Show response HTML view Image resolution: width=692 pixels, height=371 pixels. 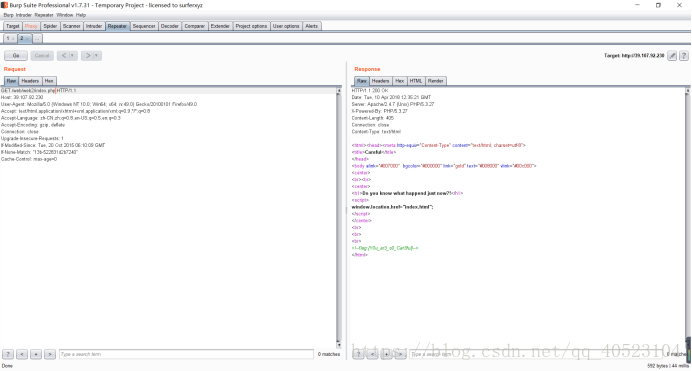(x=416, y=81)
